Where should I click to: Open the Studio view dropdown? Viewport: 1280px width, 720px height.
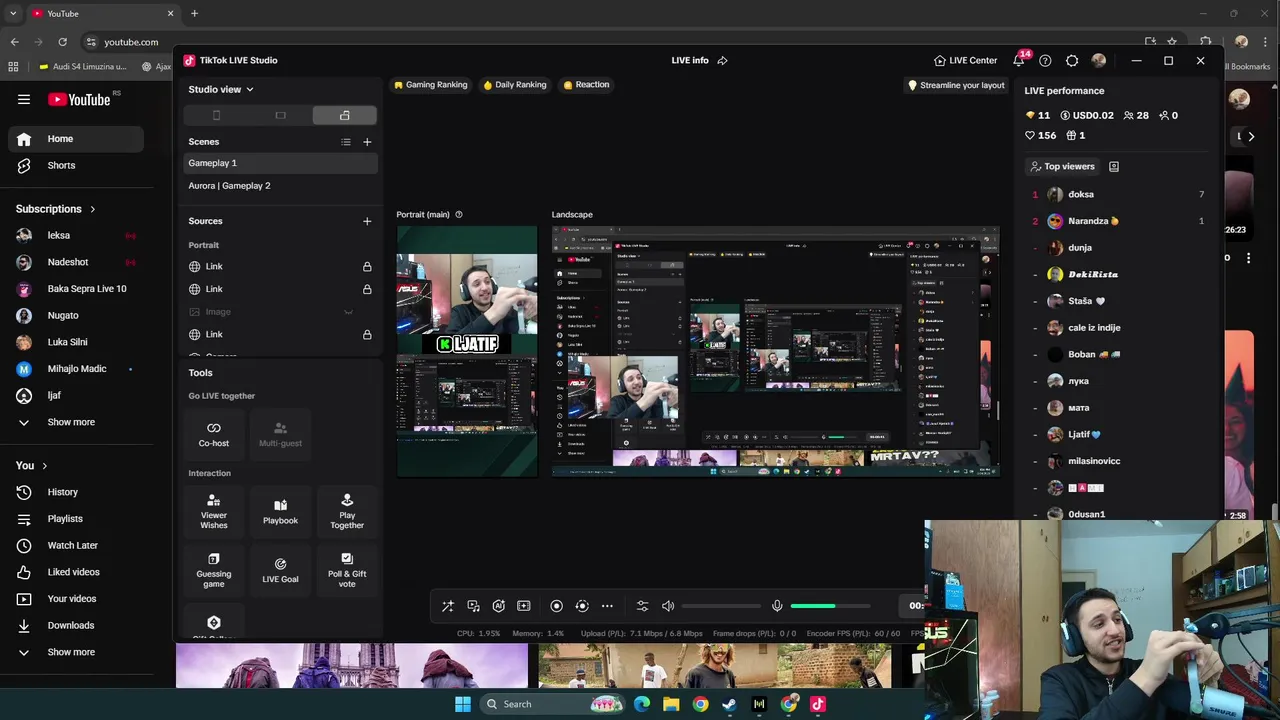click(x=221, y=89)
